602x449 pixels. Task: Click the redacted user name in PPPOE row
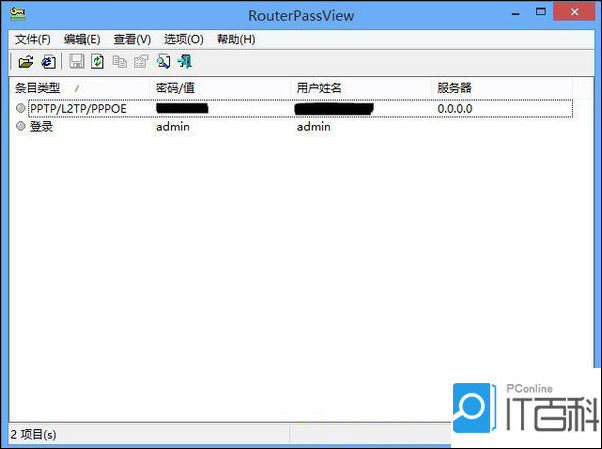pyautogui.click(x=334, y=109)
